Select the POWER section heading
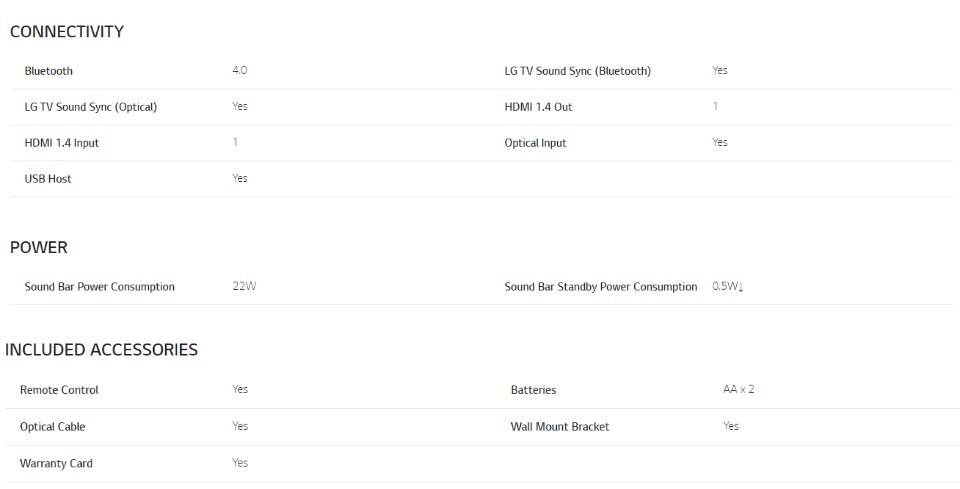Image resolution: width=960 pixels, height=489 pixels. [39, 247]
